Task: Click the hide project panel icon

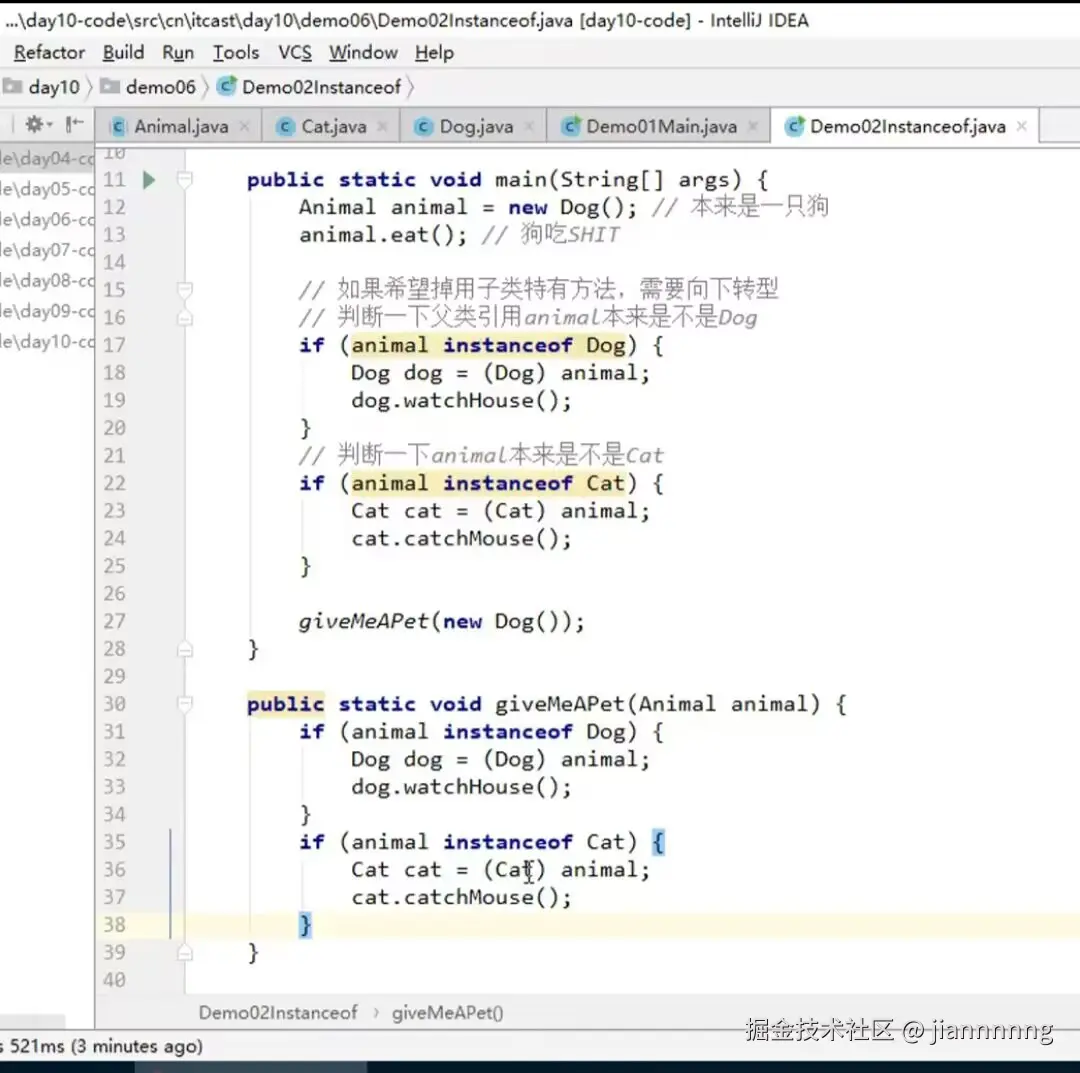Action: coord(74,125)
